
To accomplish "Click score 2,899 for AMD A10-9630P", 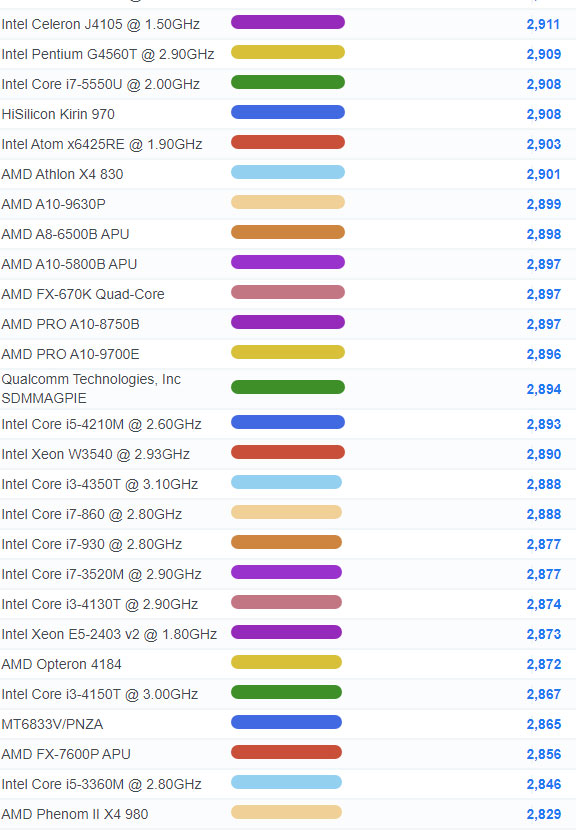I will click(544, 204).
